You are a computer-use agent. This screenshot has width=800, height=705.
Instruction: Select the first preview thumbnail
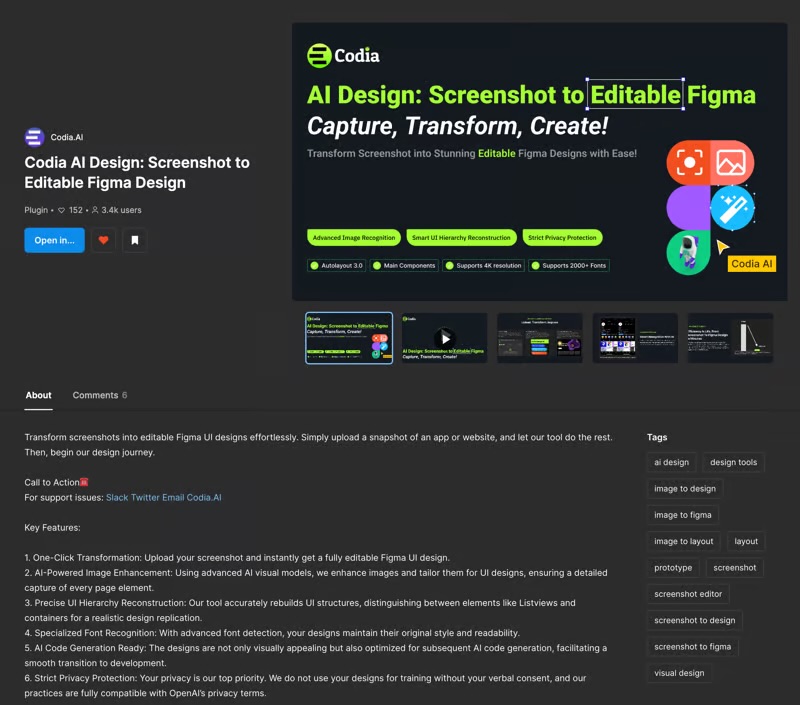pyautogui.click(x=349, y=338)
